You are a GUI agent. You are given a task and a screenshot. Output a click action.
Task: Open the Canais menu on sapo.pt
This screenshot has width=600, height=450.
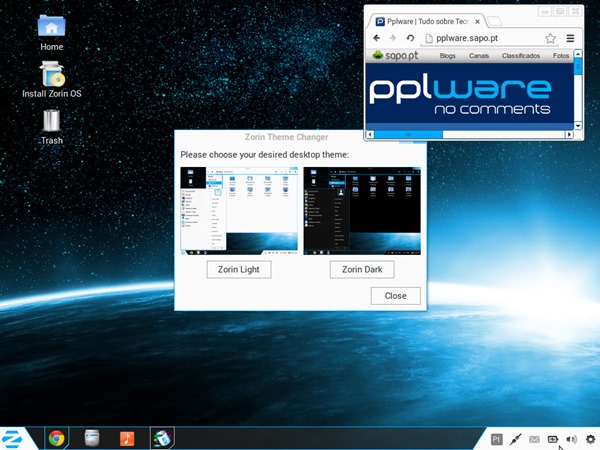coord(479,56)
